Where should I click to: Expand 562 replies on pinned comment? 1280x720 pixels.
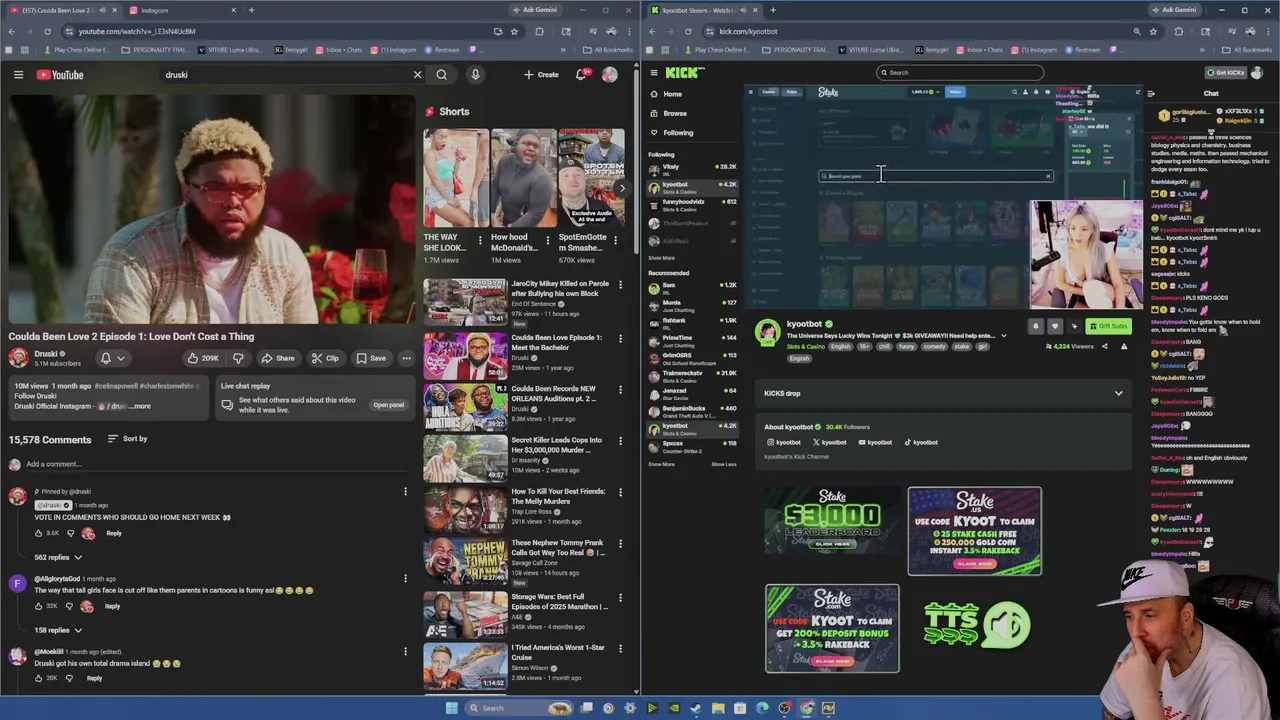(58, 557)
